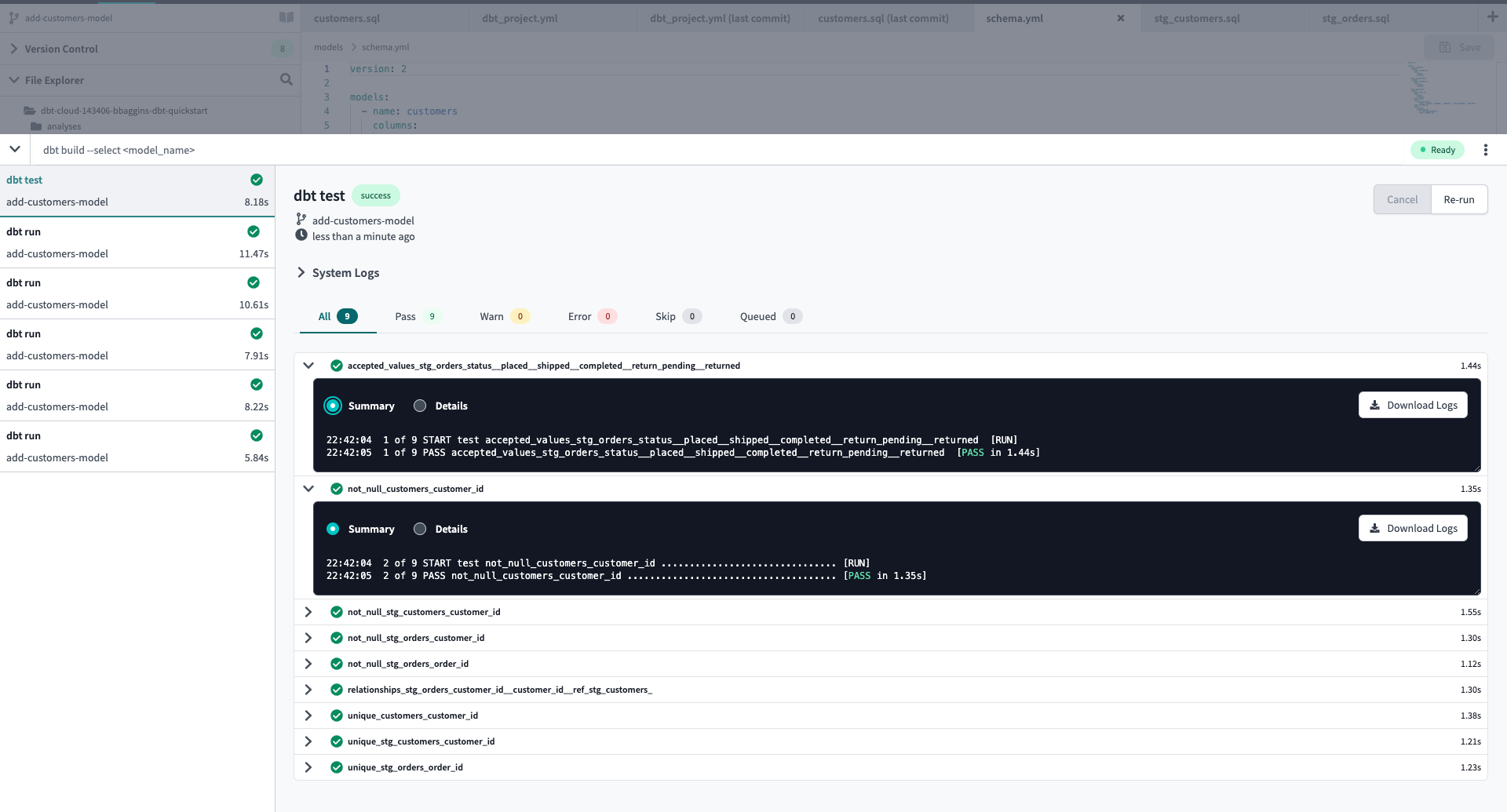Toggle the docs book icon in sidebar header

coord(286,17)
